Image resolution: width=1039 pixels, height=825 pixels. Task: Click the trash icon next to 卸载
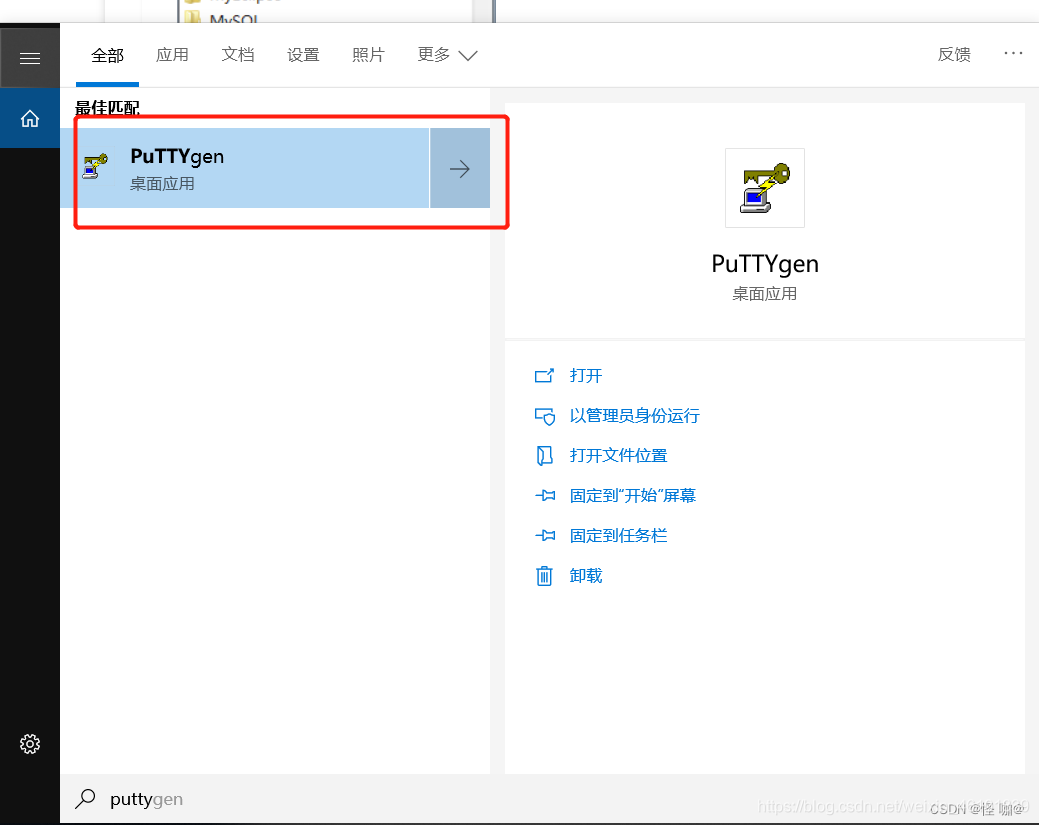coord(544,576)
